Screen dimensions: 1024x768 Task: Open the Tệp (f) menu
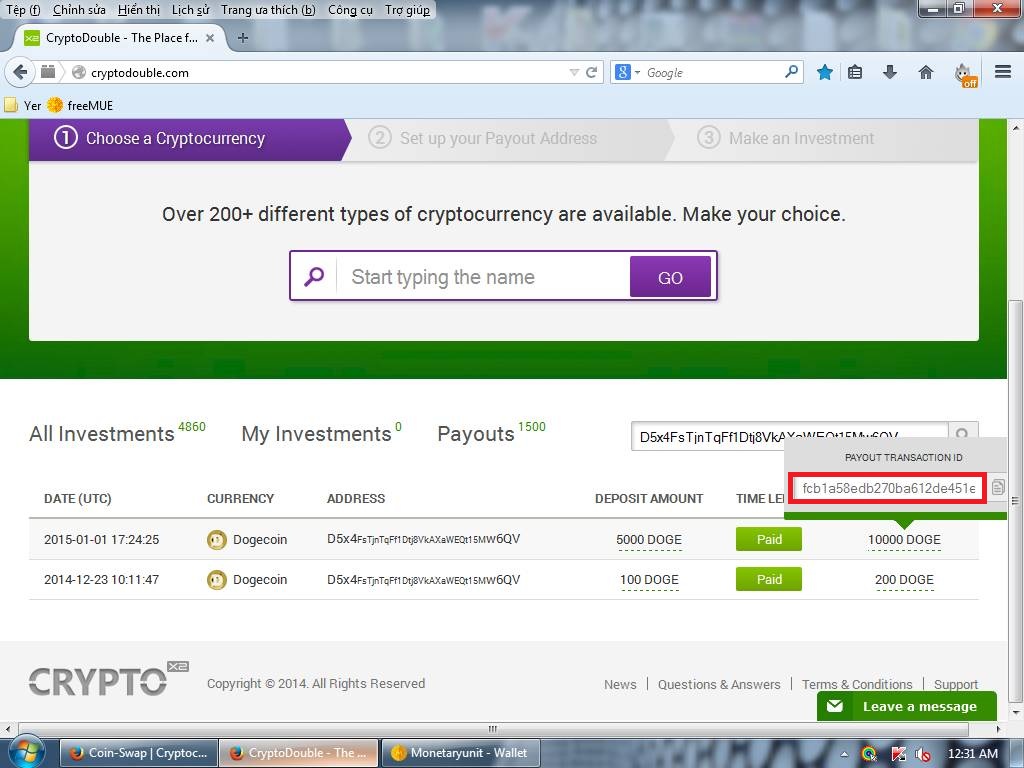click(x=23, y=10)
